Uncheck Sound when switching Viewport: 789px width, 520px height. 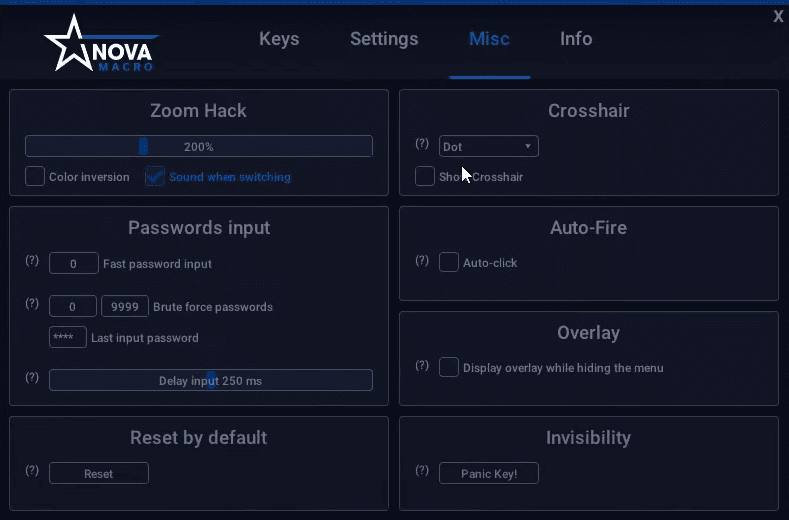[154, 176]
